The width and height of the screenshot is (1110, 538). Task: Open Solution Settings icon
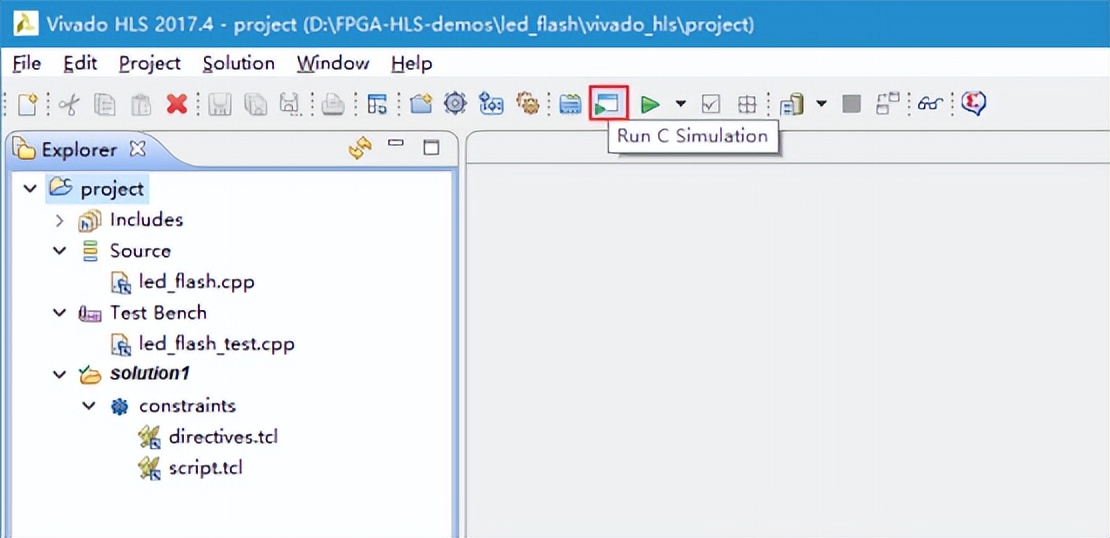click(491, 104)
